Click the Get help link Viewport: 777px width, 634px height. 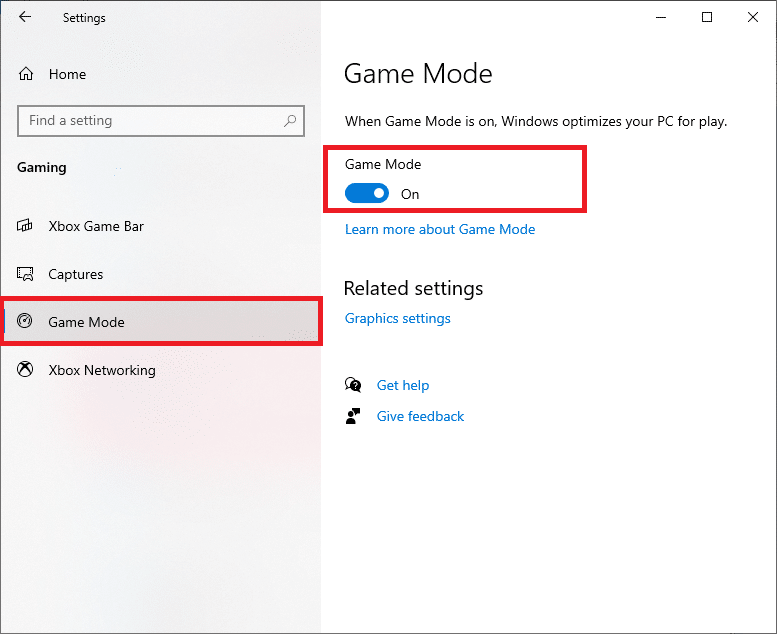tap(403, 385)
